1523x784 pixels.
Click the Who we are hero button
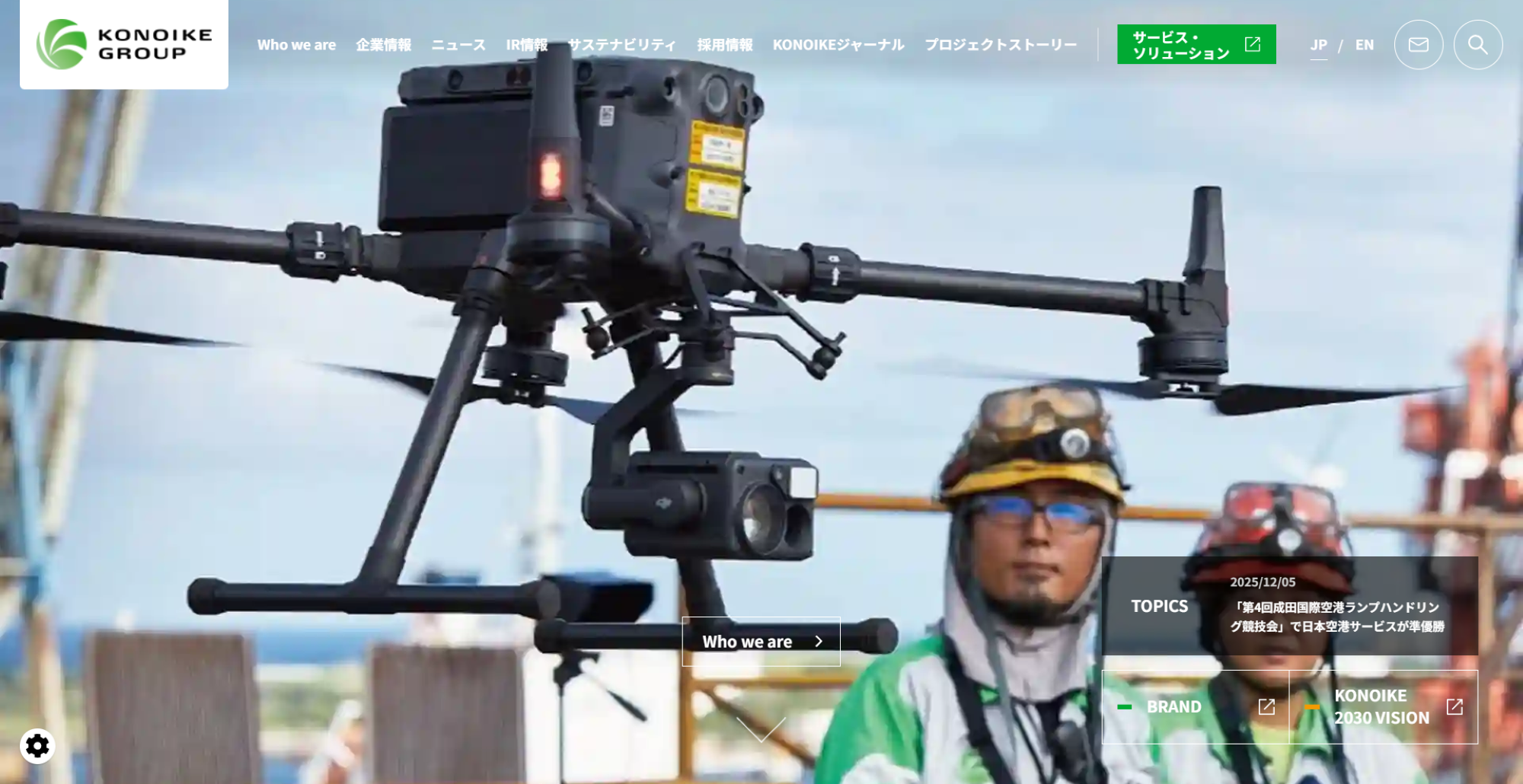[761, 642]
